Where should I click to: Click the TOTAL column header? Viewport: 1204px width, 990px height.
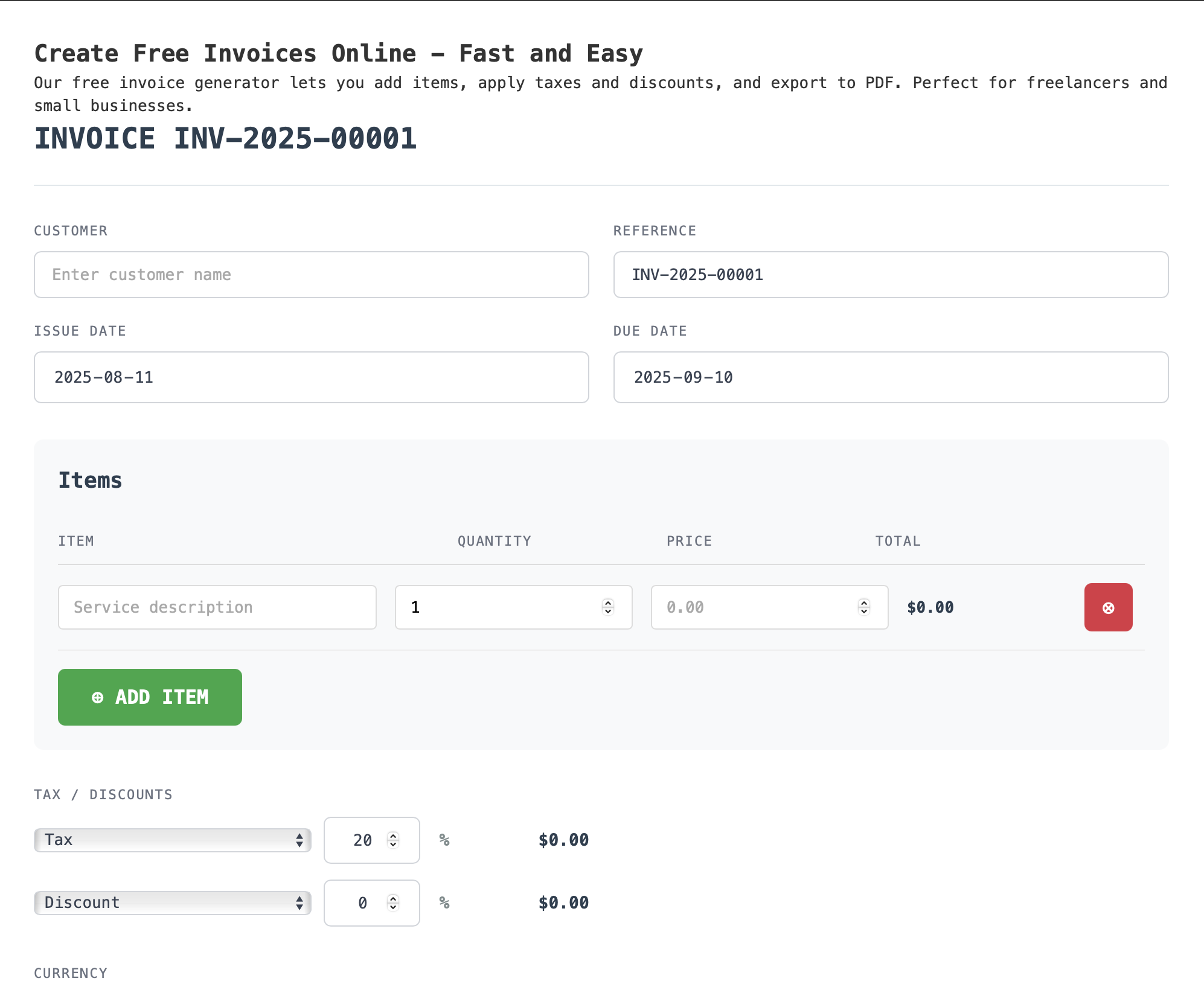point(898,541)
